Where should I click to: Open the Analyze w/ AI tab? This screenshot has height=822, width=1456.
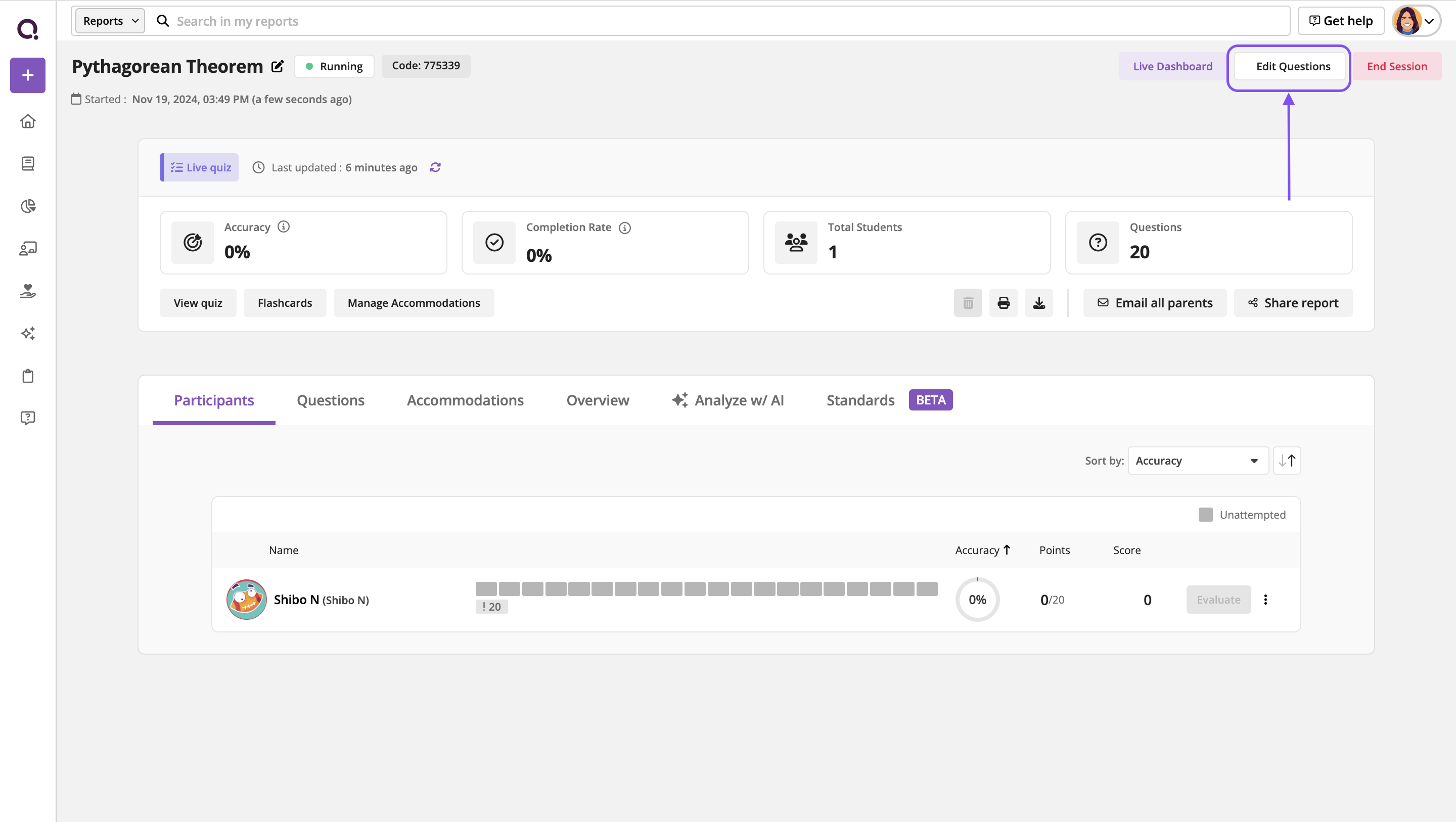click(x=728, y=400)
